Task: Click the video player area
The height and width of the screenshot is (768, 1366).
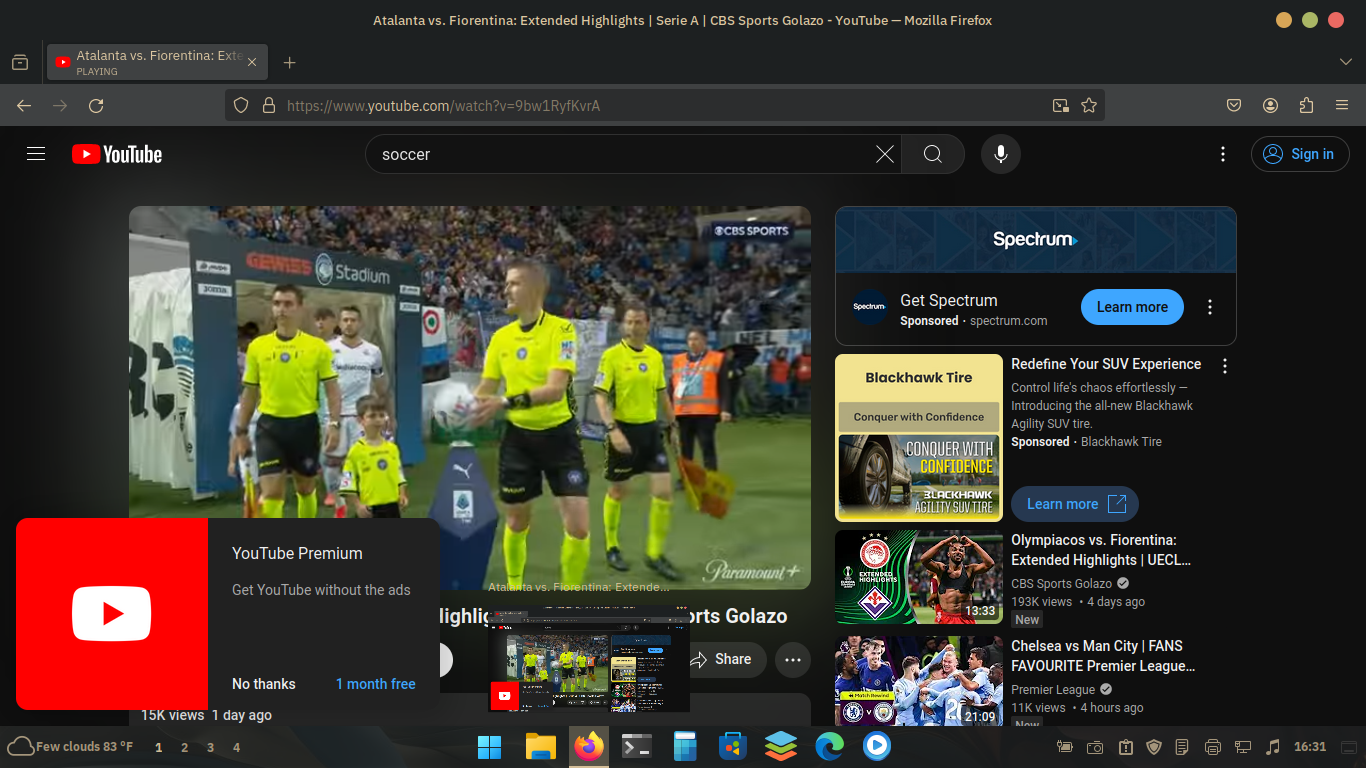Action: click(470, 398)
